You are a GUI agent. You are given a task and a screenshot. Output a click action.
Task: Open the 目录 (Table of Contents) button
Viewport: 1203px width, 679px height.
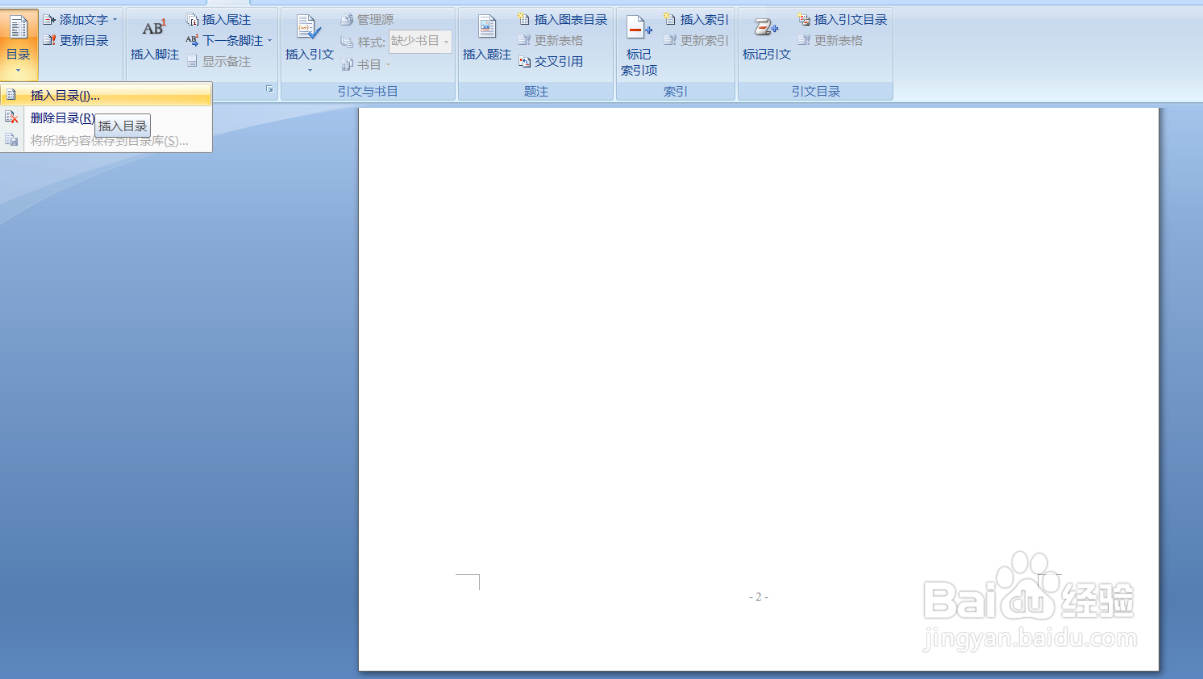19,45
